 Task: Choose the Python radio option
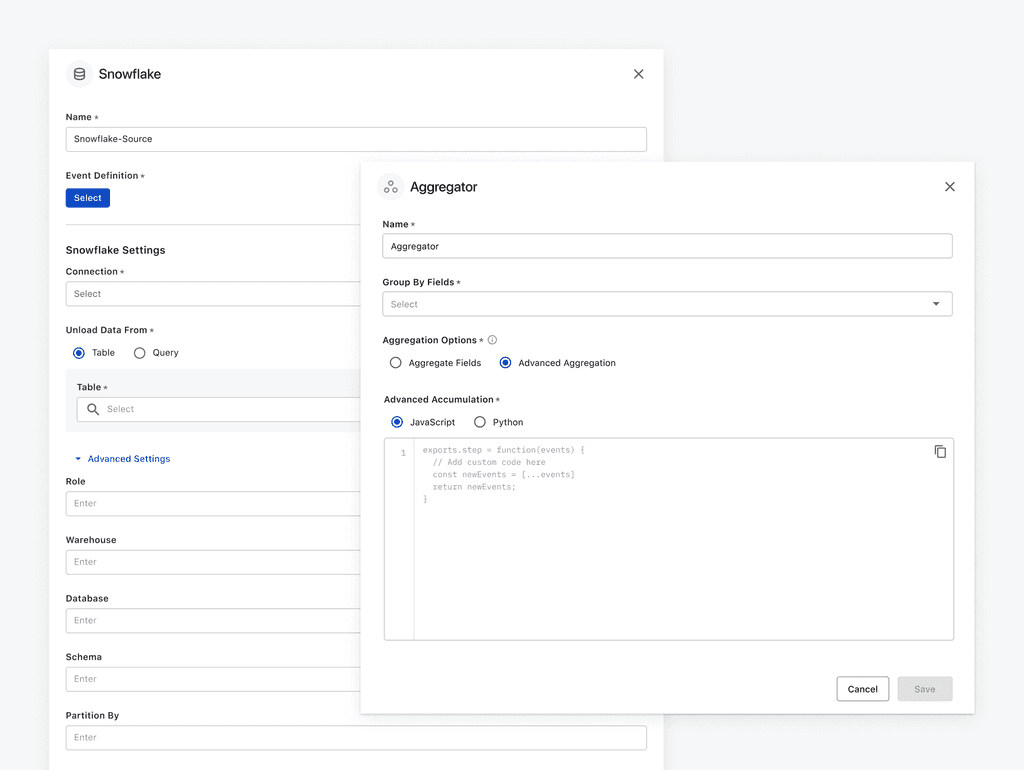click(x=480, y=422)
